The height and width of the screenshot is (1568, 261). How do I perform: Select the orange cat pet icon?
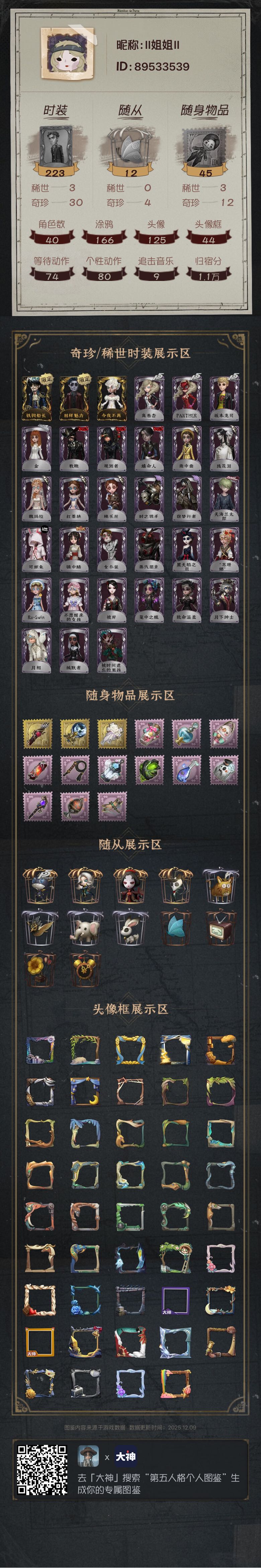tap(222, 885)
